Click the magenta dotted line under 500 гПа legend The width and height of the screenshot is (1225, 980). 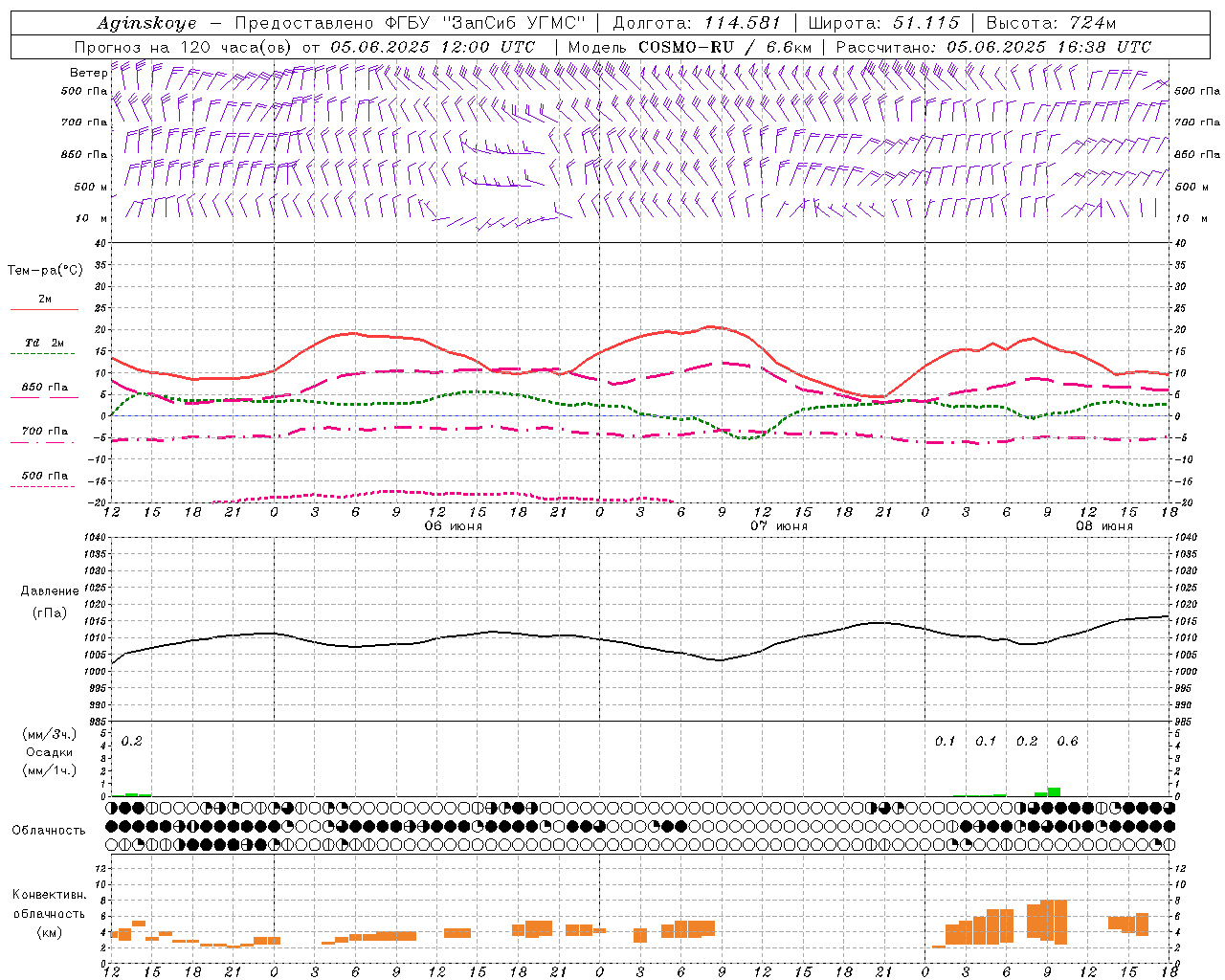point(43,486)
